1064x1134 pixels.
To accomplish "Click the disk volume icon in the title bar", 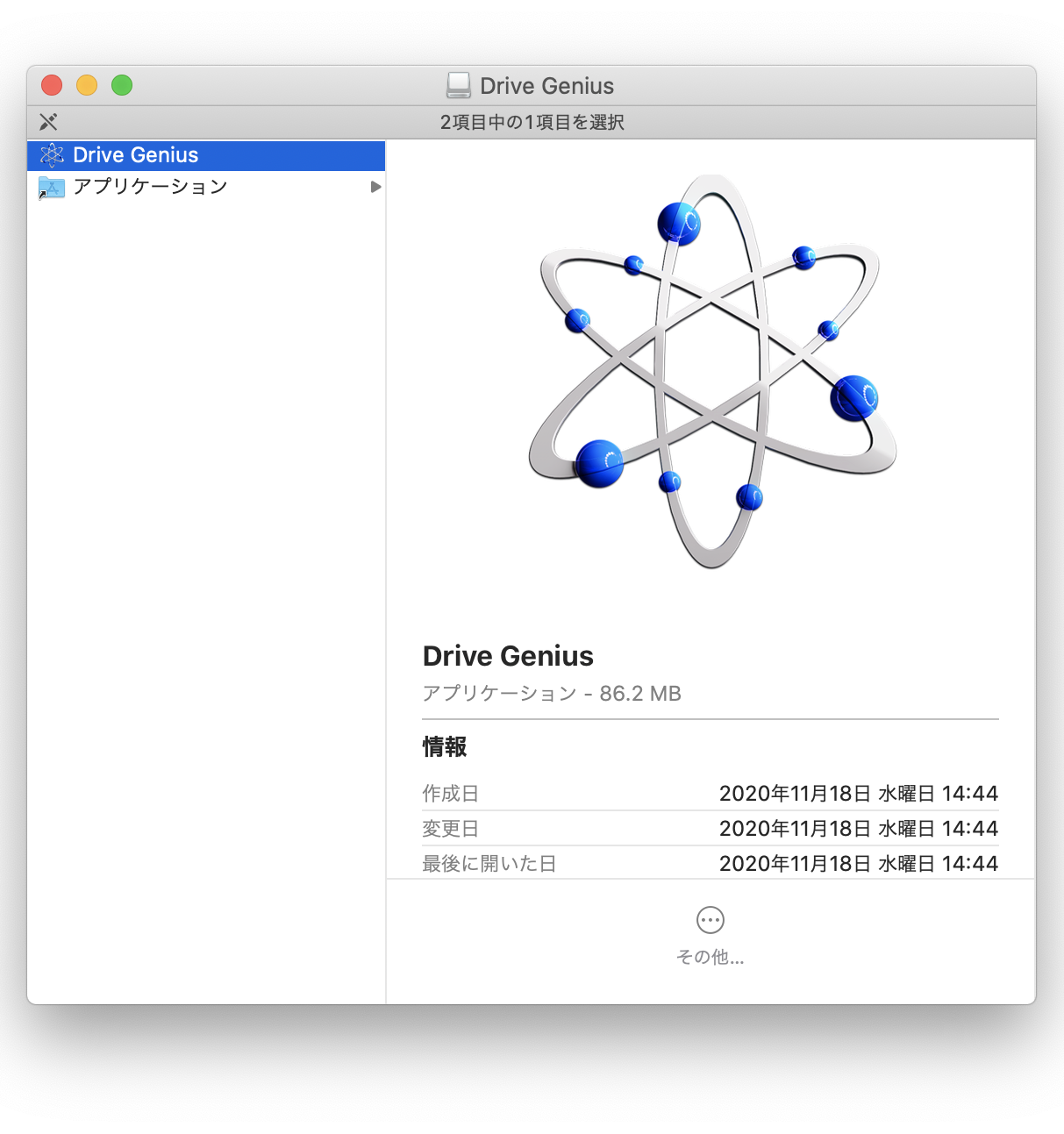I will pyautogui.click(x=459, y=85).
